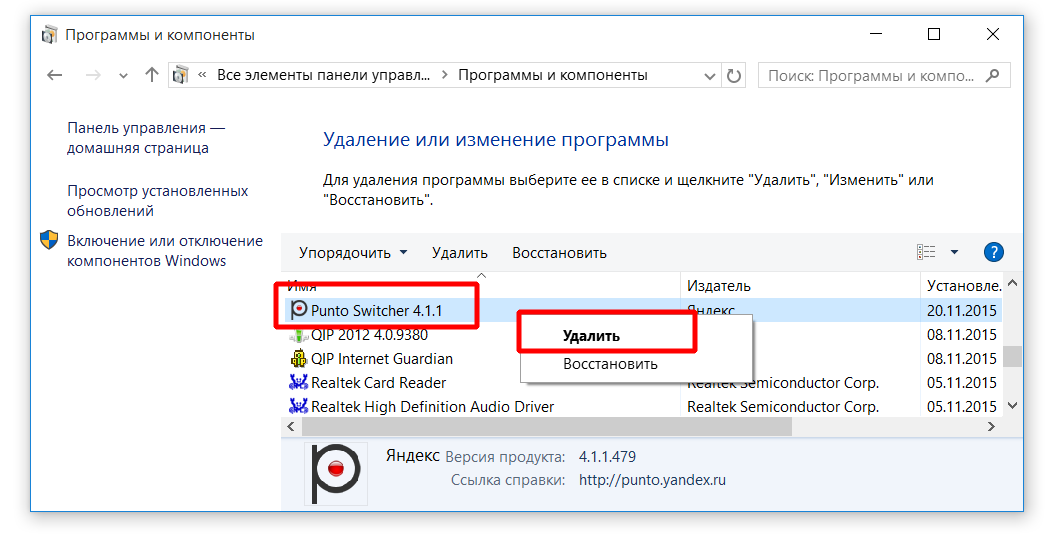
Task: Click the refresh button in address bar
Action: click(x=734, y=75)
